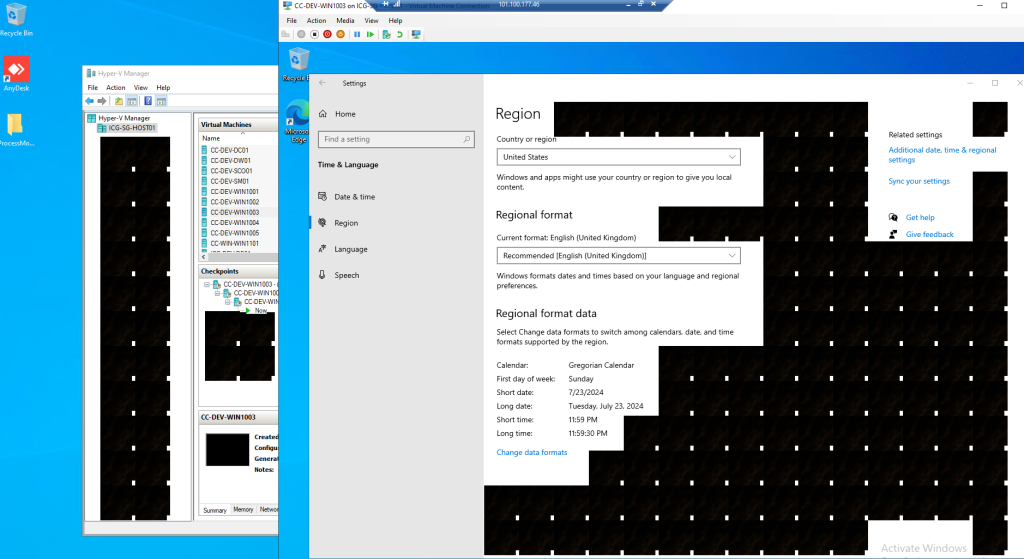Click the search magnifier in Find a setting
The image size is (1024, 559).
click(x=466, y=139)
